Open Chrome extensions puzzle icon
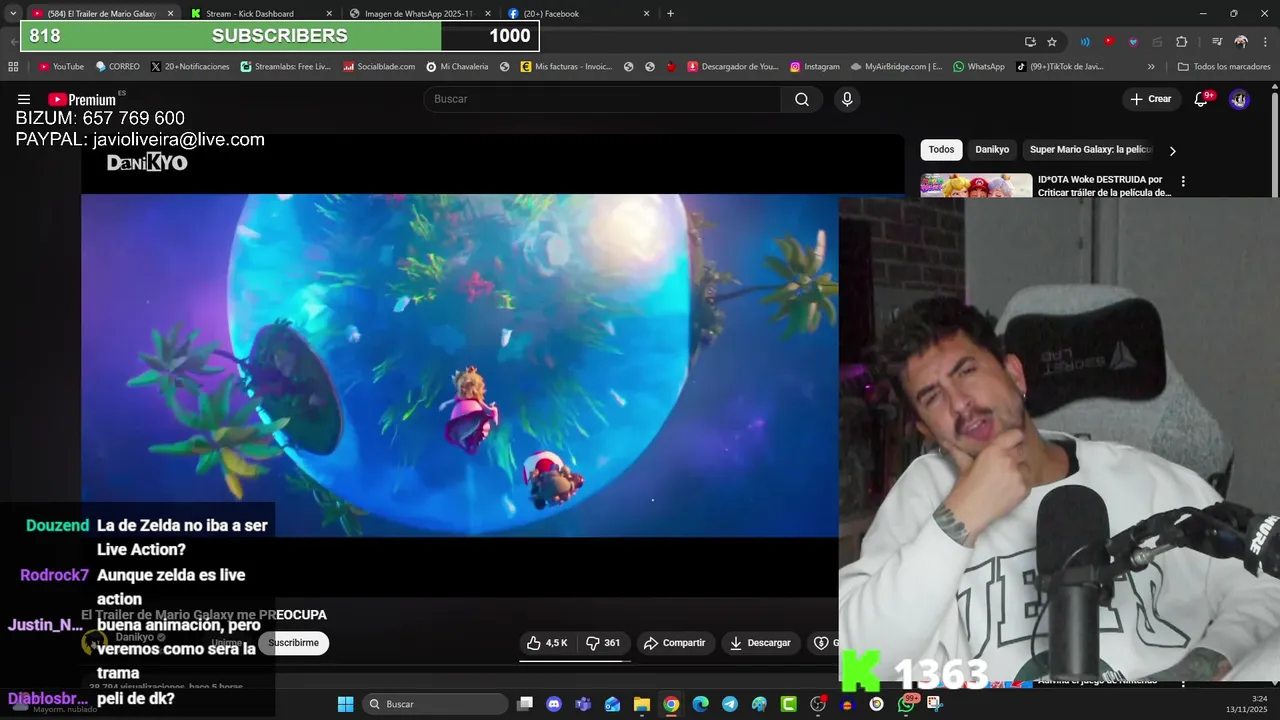This screenshot has height=720, width=1280. 1181,42
